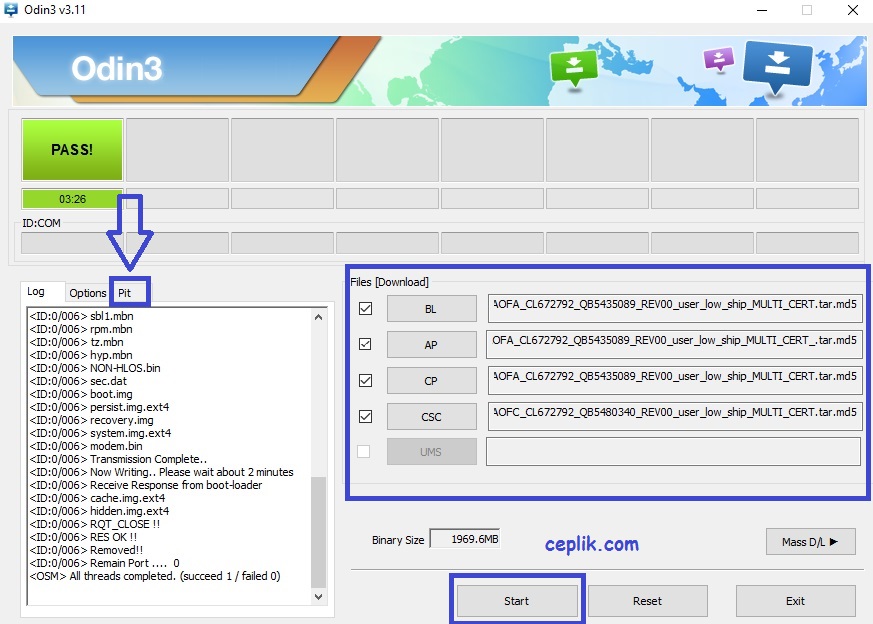Screen dimensions: 873x624
Task: Click the purple download icon in banner
Action: click(719, 59)
